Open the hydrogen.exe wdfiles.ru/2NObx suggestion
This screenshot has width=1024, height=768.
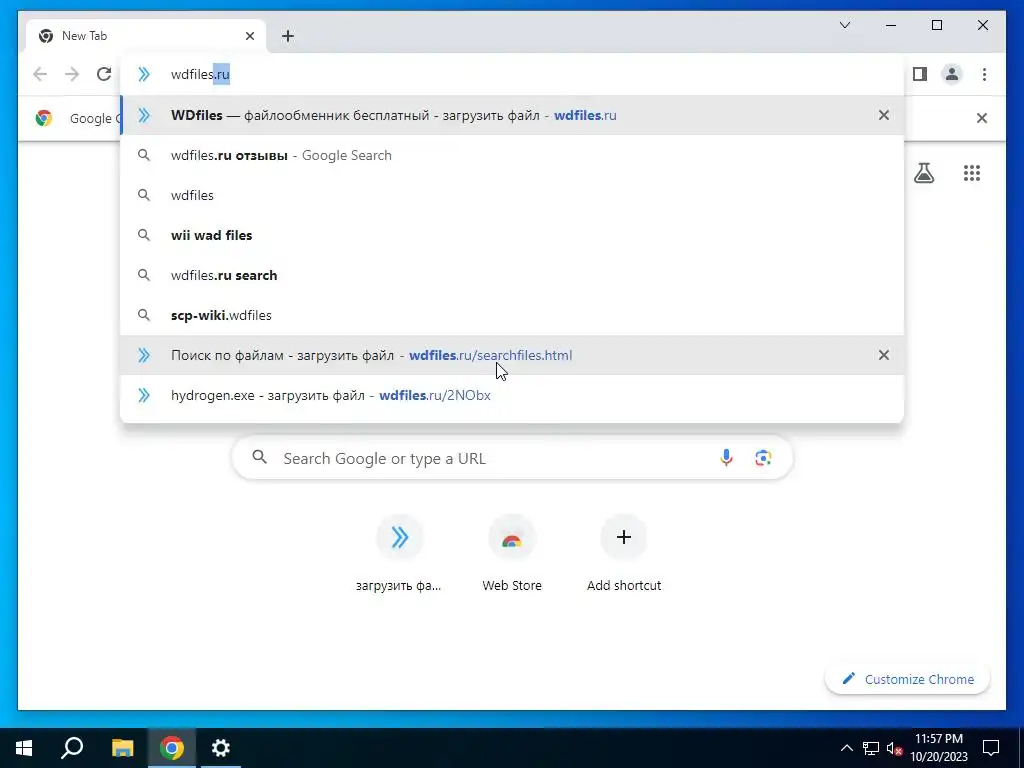pyautogui.click(x=513, y=395)
